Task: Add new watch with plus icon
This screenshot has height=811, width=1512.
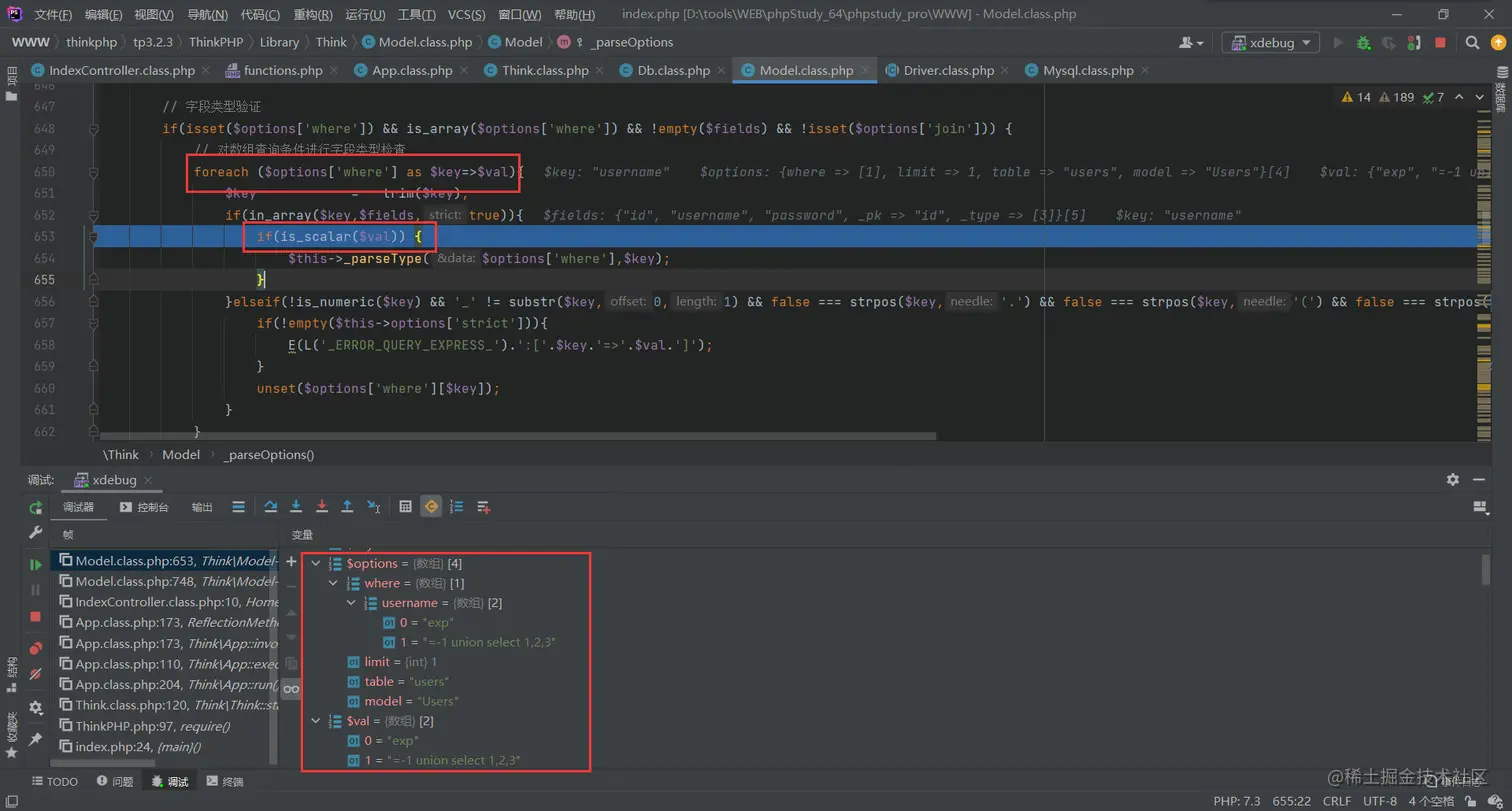Action: [x=291, y=562]
